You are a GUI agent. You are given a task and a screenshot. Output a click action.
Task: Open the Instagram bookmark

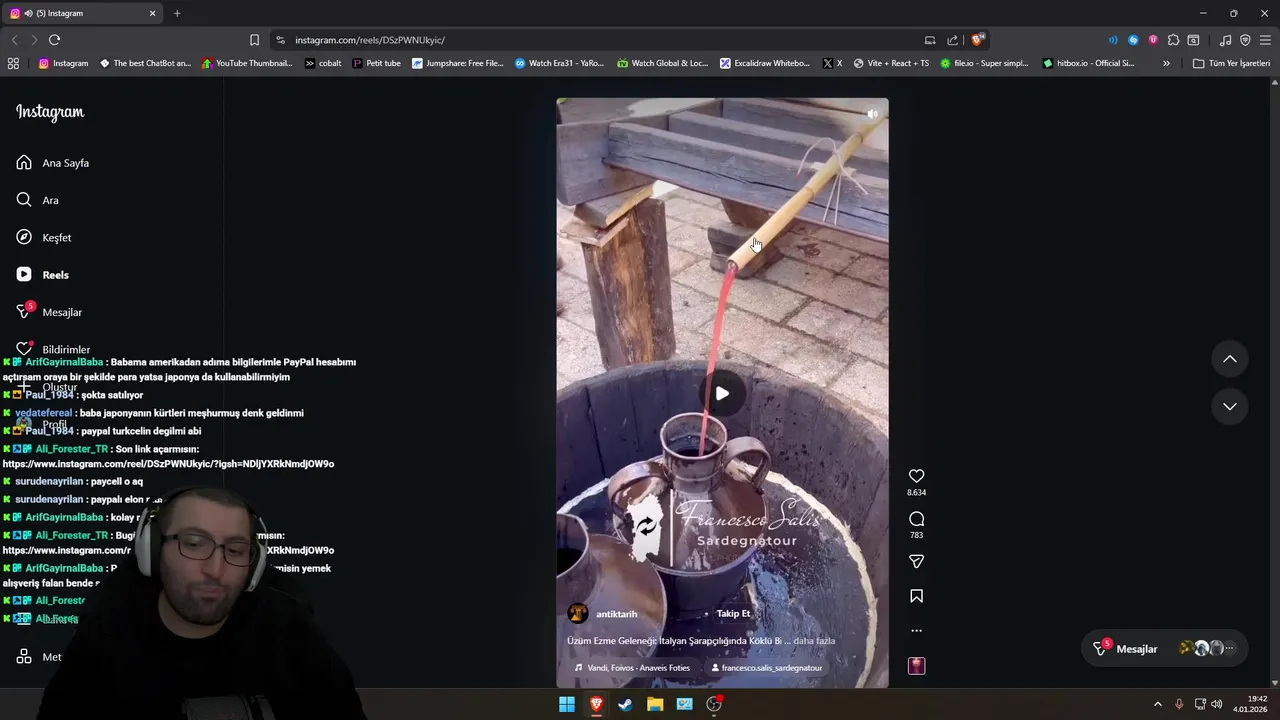(x=63, y=63)
